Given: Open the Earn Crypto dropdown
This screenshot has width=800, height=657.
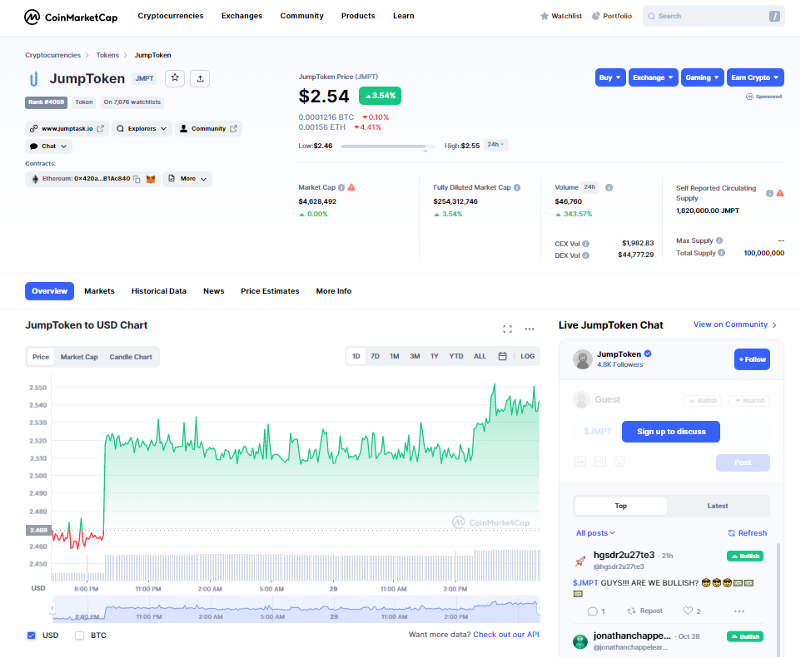Looking at the screenshot, I should [x=755, y=78].
